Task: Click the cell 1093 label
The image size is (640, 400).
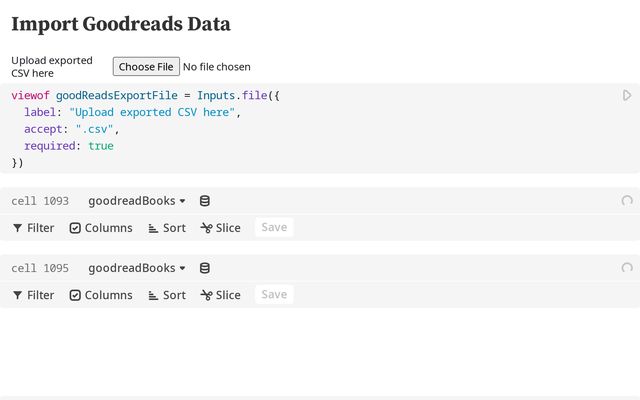Action: coord(40,201)
